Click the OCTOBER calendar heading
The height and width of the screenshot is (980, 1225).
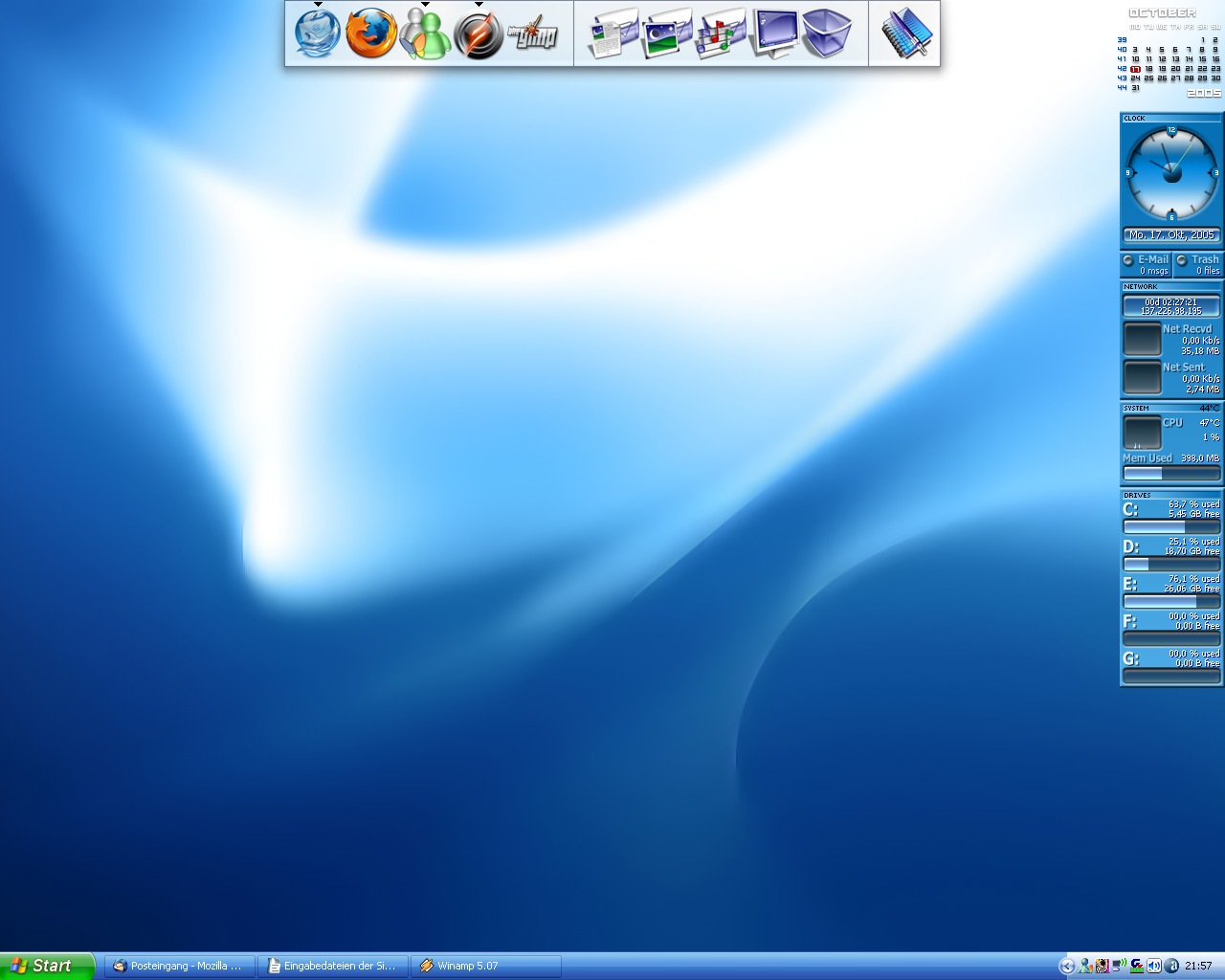coord(1162,13)
